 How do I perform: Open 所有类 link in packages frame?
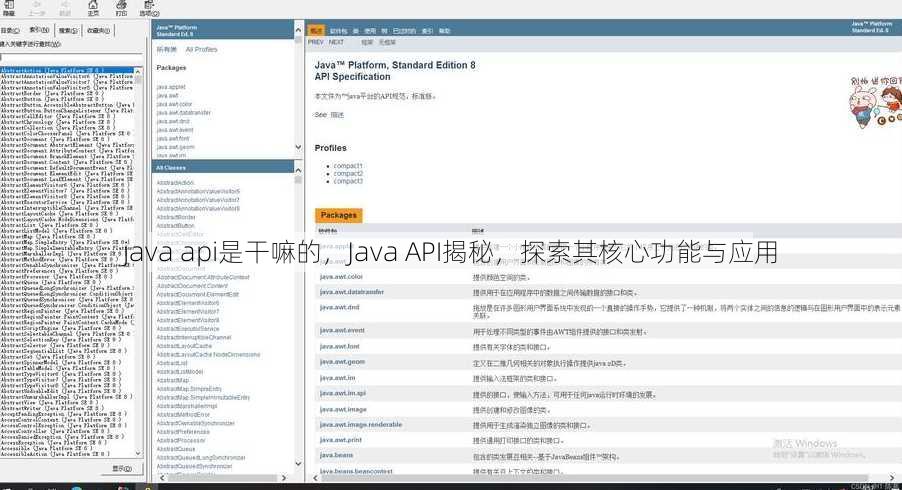coord(167,50)
